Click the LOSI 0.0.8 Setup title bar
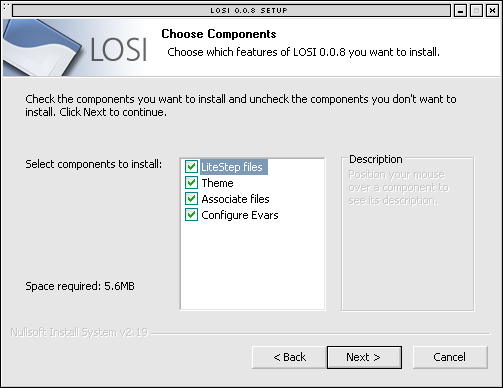This screenshot has height=388, width=503. point(231,10)
